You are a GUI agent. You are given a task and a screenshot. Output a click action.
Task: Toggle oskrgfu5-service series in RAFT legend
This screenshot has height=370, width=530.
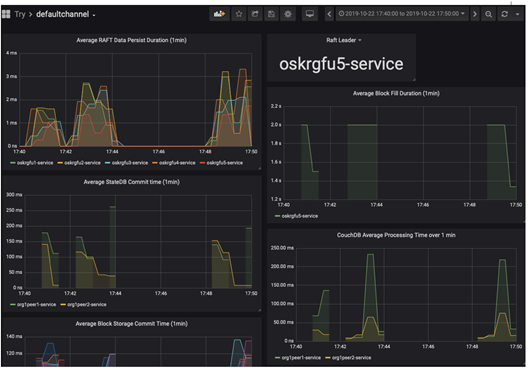tap(221, 163)
